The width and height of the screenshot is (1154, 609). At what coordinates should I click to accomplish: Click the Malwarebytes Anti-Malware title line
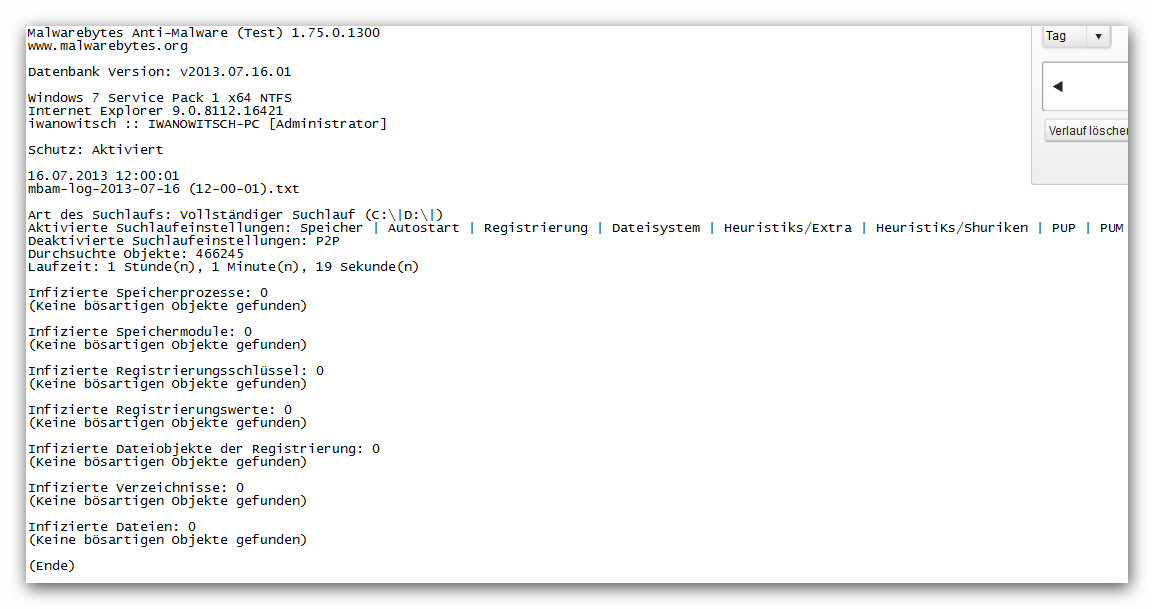click(x=203, y=33)
